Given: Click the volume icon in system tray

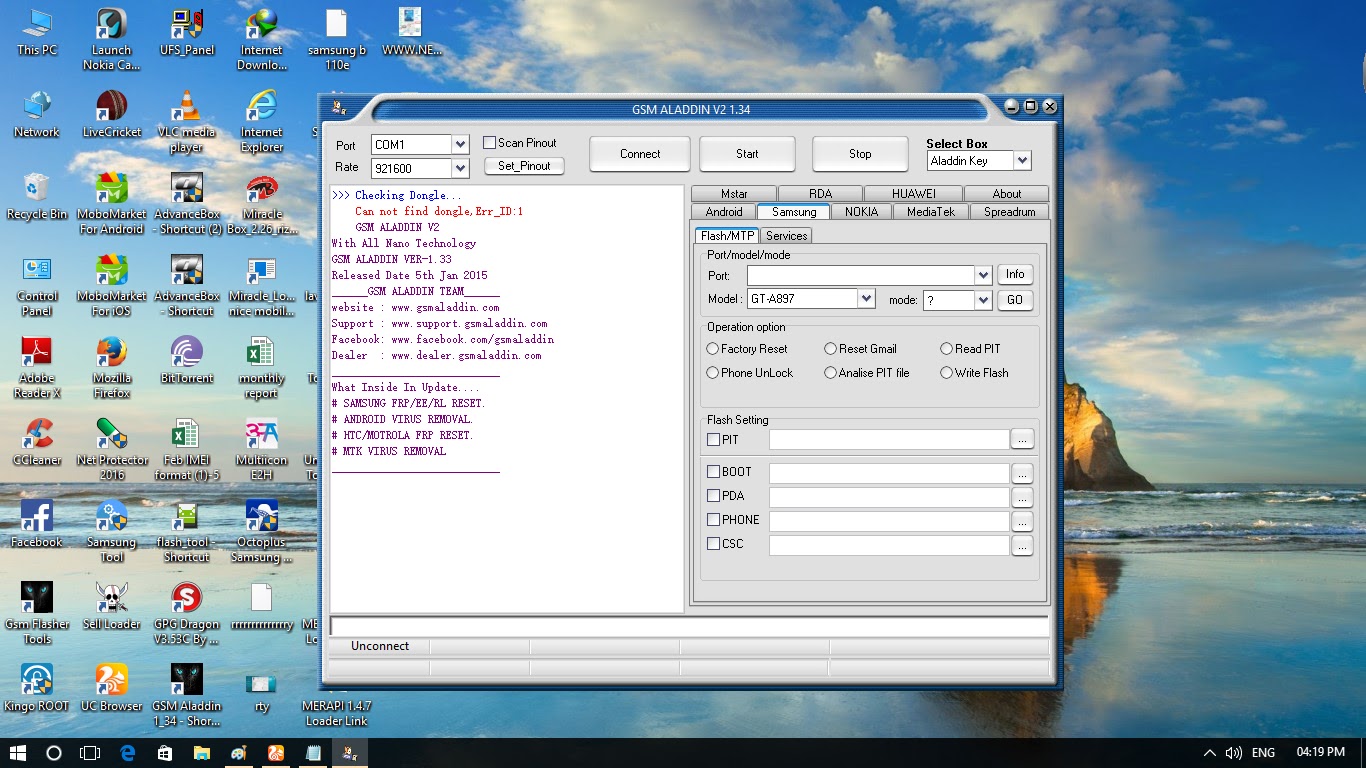Looking at the screenshot, I should click(1234, 753).
